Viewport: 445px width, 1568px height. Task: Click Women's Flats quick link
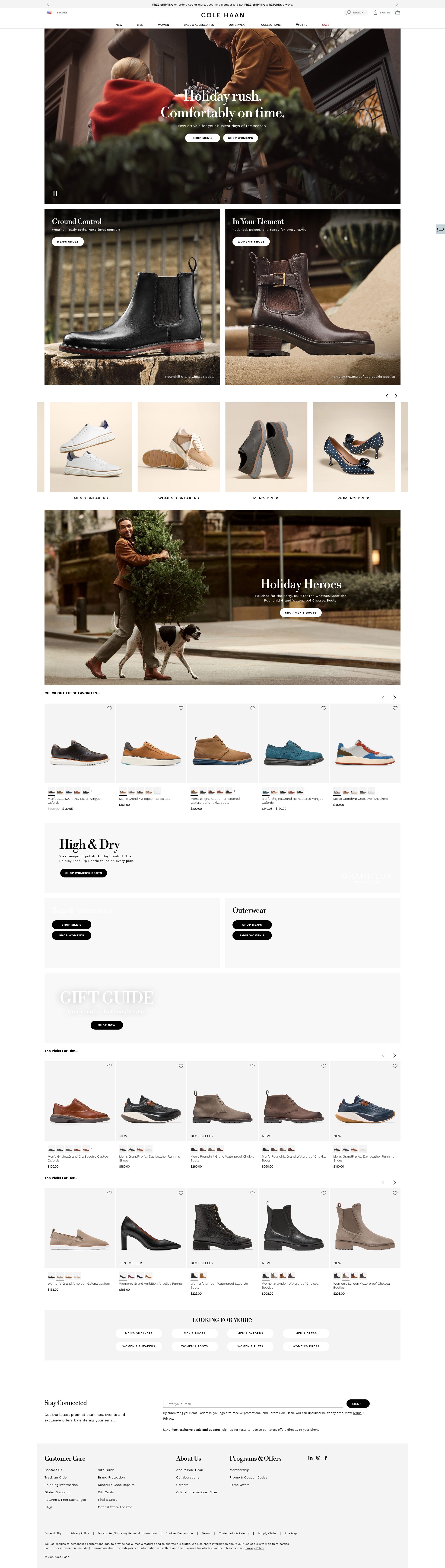click(250, 1346)
